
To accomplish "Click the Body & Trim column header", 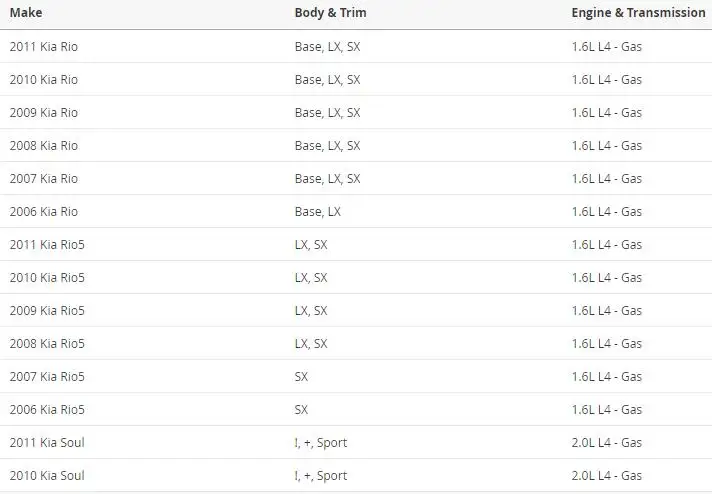I will coord(330,13).
